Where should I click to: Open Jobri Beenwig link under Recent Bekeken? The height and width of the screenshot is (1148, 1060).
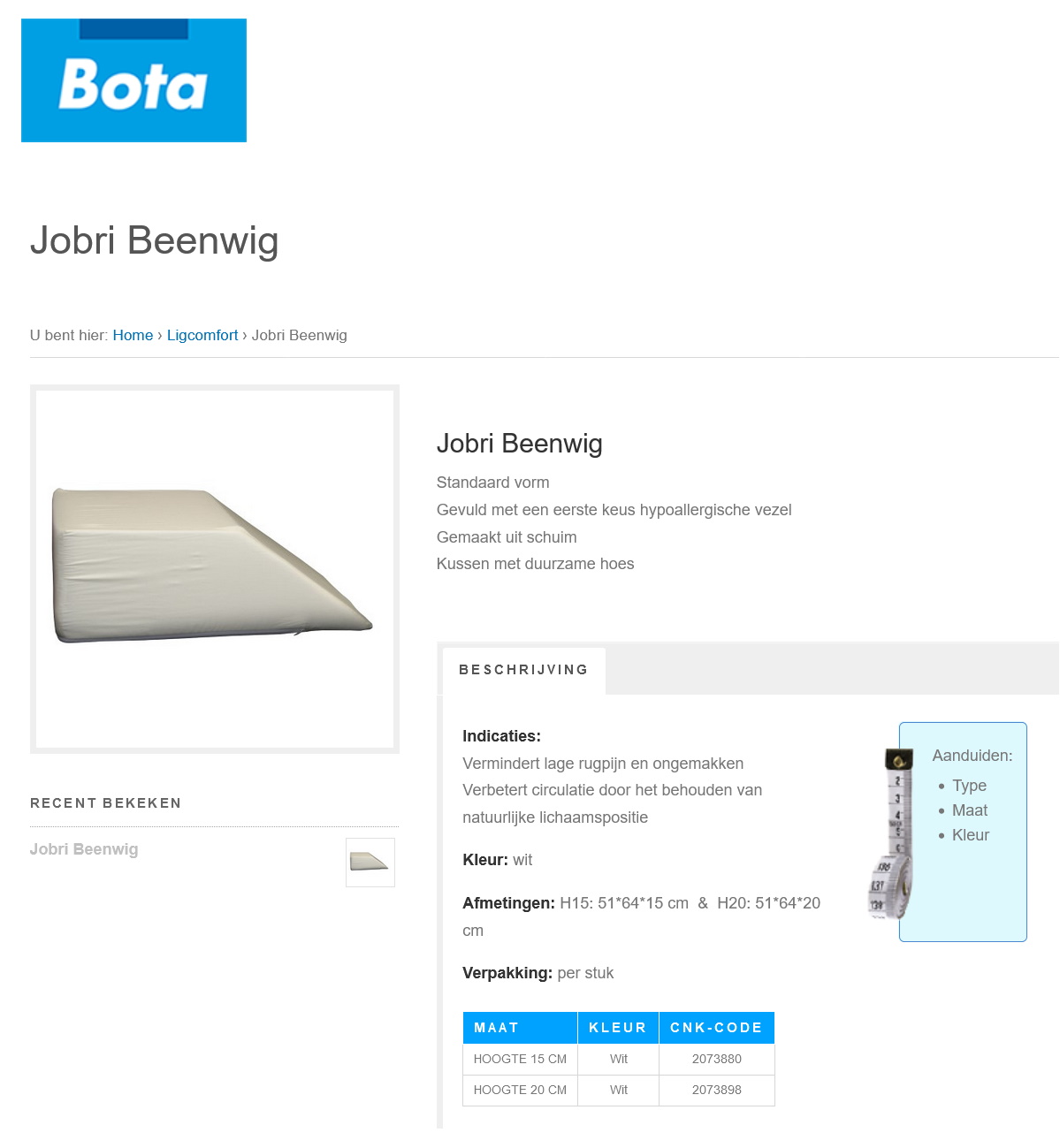[84, 849]
